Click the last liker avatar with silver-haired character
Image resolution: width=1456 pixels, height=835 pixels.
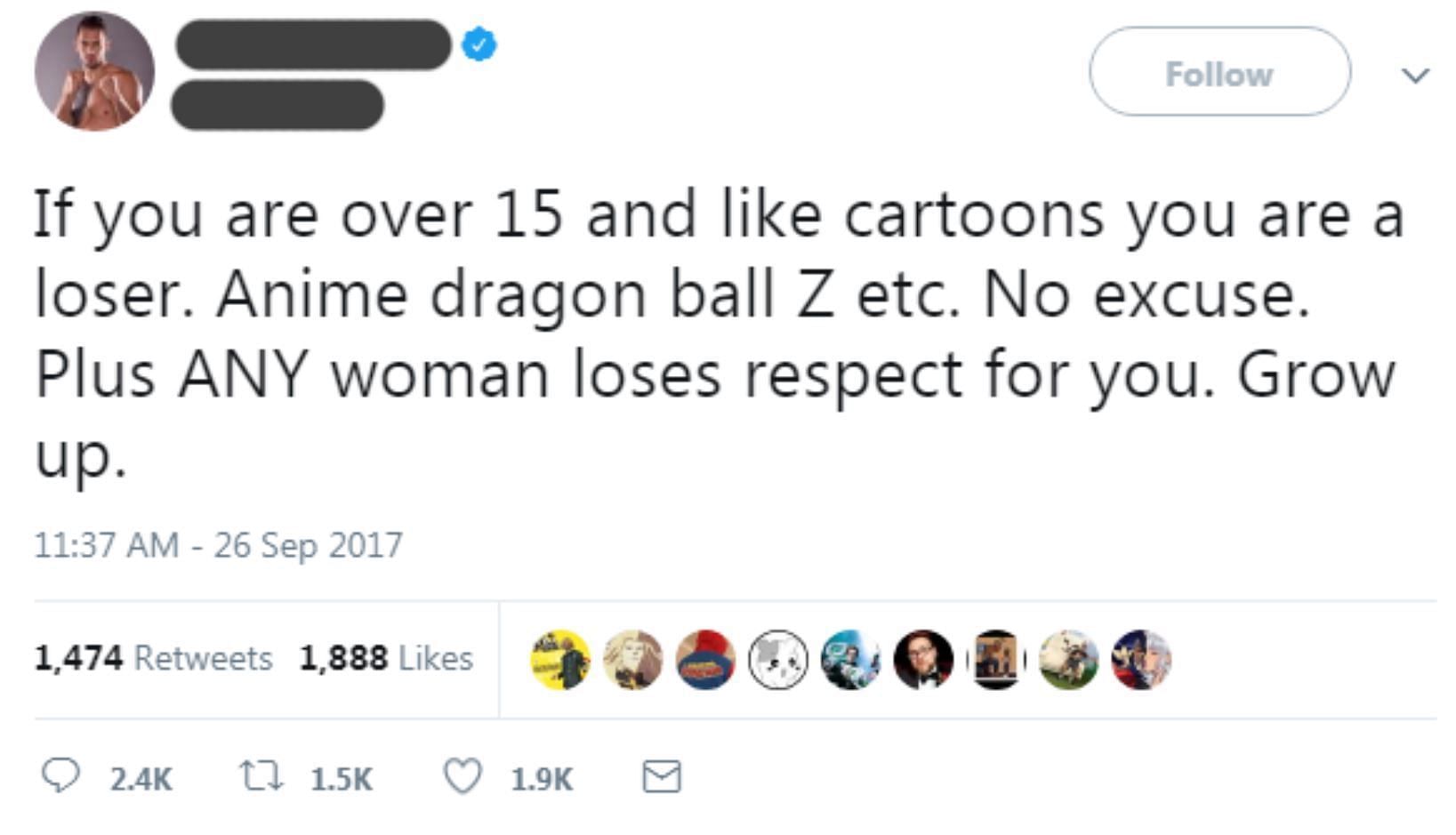coord(1141,660)
